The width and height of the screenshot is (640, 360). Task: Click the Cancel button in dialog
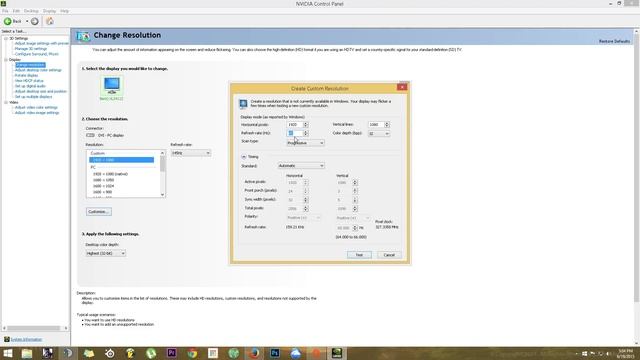[x=389, y=255]
